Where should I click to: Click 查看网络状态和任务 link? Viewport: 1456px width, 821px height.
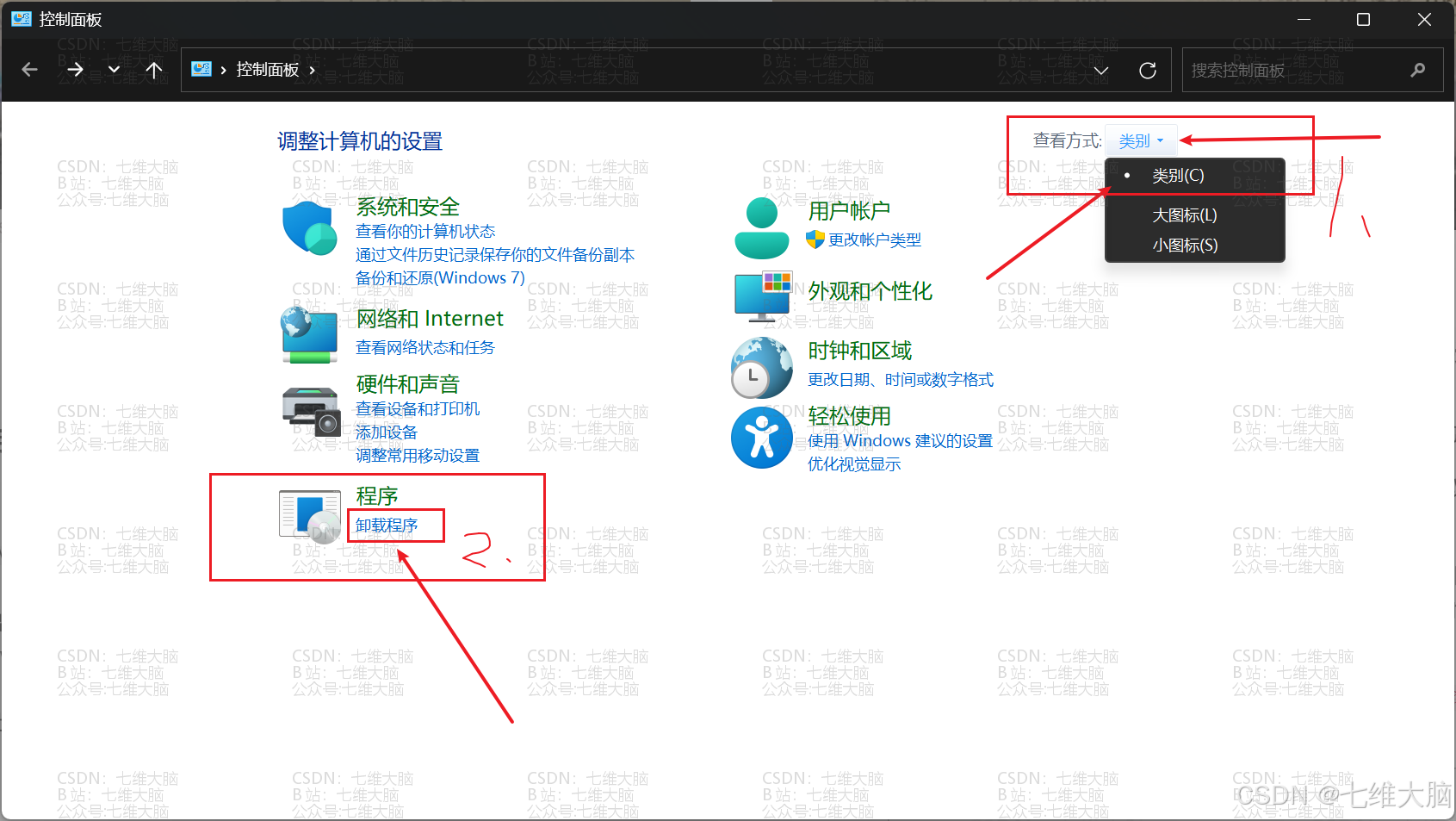(425, 347)
